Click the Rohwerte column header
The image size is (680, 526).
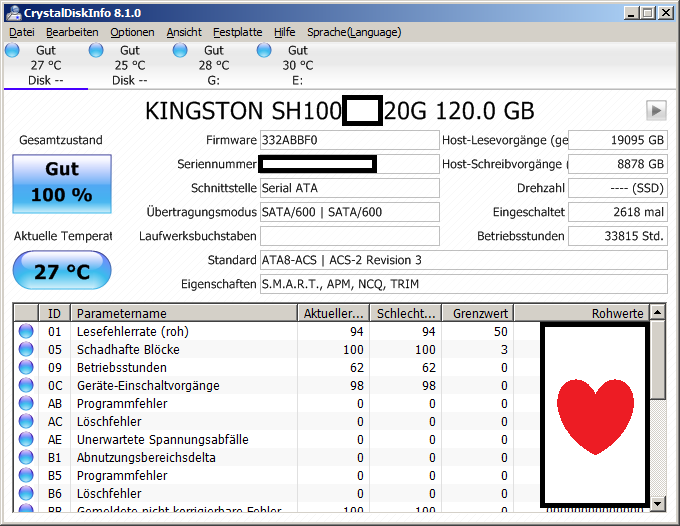coord(582,313)
